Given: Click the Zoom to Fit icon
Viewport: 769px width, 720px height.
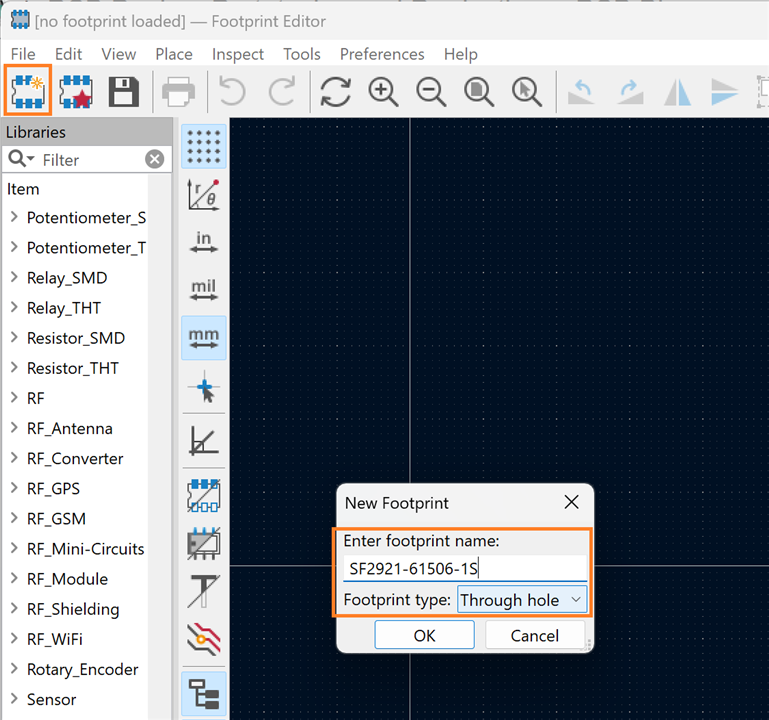Looking at the screenshot, I should [x=479, y=92].
